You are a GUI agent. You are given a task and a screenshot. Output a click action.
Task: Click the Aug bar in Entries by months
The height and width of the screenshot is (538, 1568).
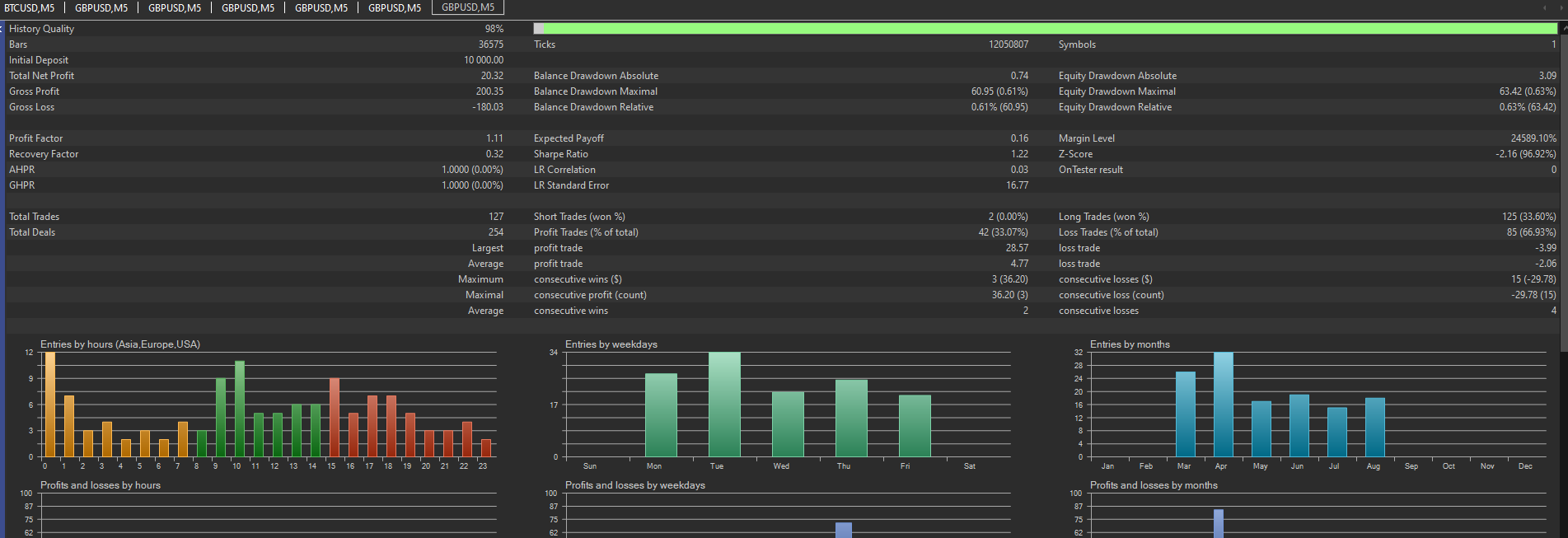pyautogui.click(x=1375, y=428)
